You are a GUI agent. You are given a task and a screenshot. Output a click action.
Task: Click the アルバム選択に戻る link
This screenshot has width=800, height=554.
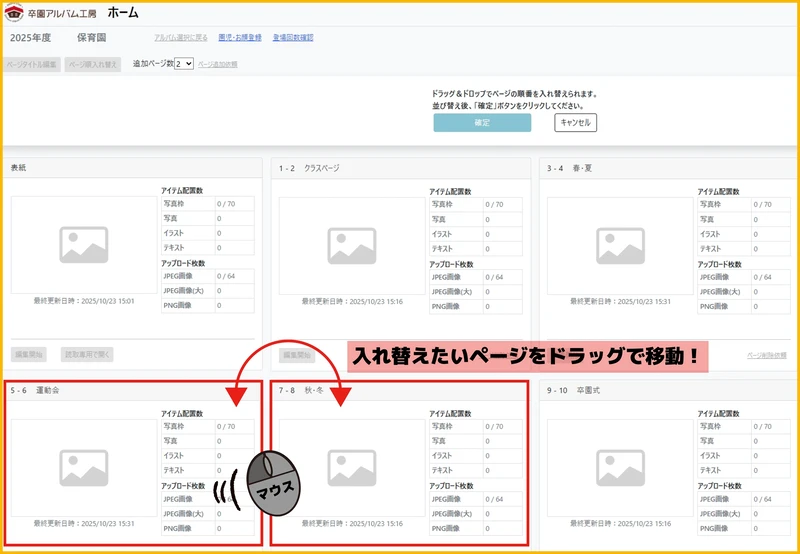tap(181, 37)
